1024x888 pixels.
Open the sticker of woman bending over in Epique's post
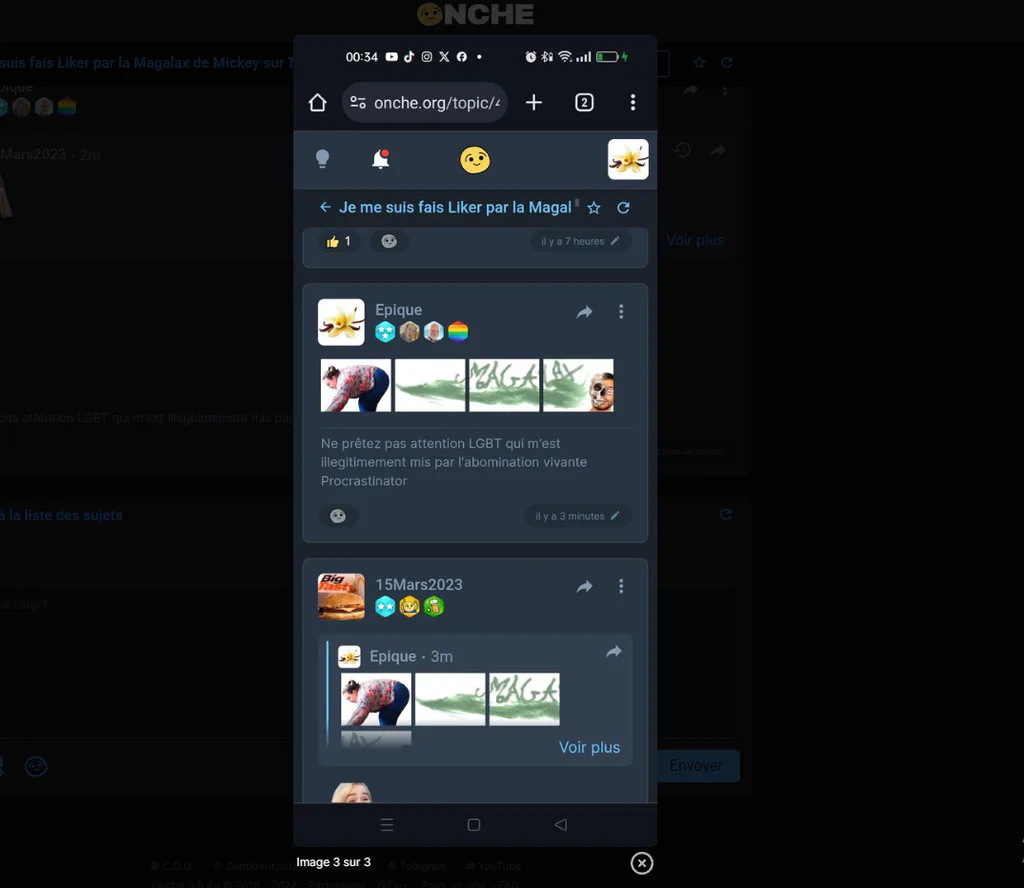[356, 385]
